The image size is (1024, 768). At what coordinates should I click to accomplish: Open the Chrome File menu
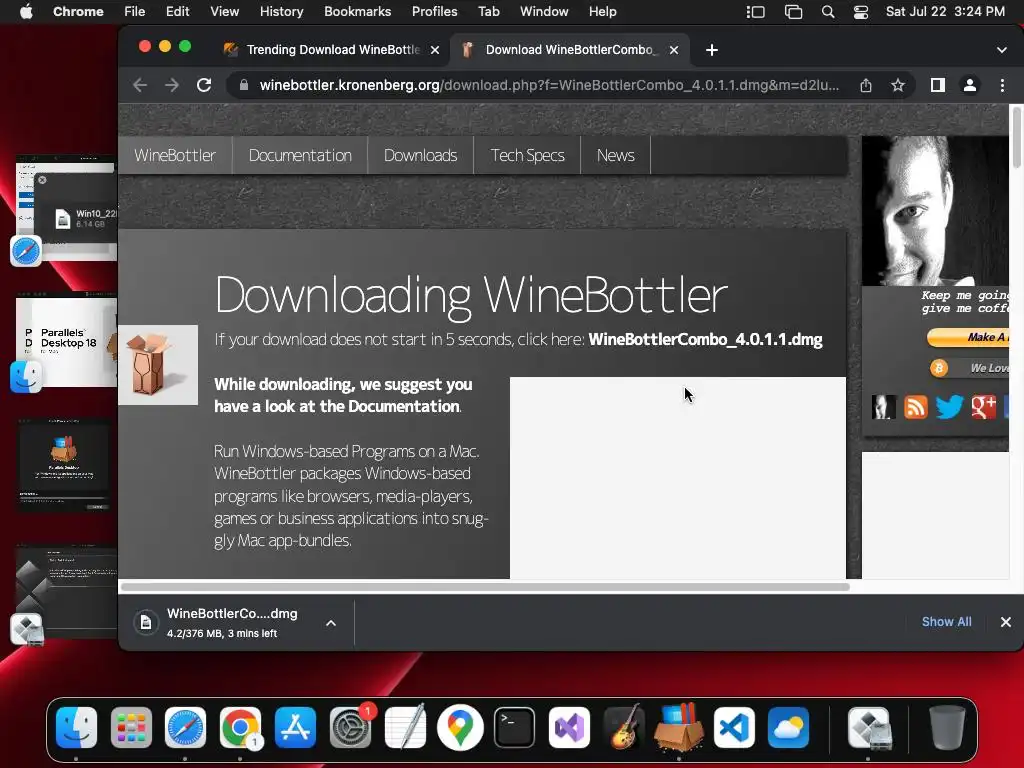tap(135, 12)
